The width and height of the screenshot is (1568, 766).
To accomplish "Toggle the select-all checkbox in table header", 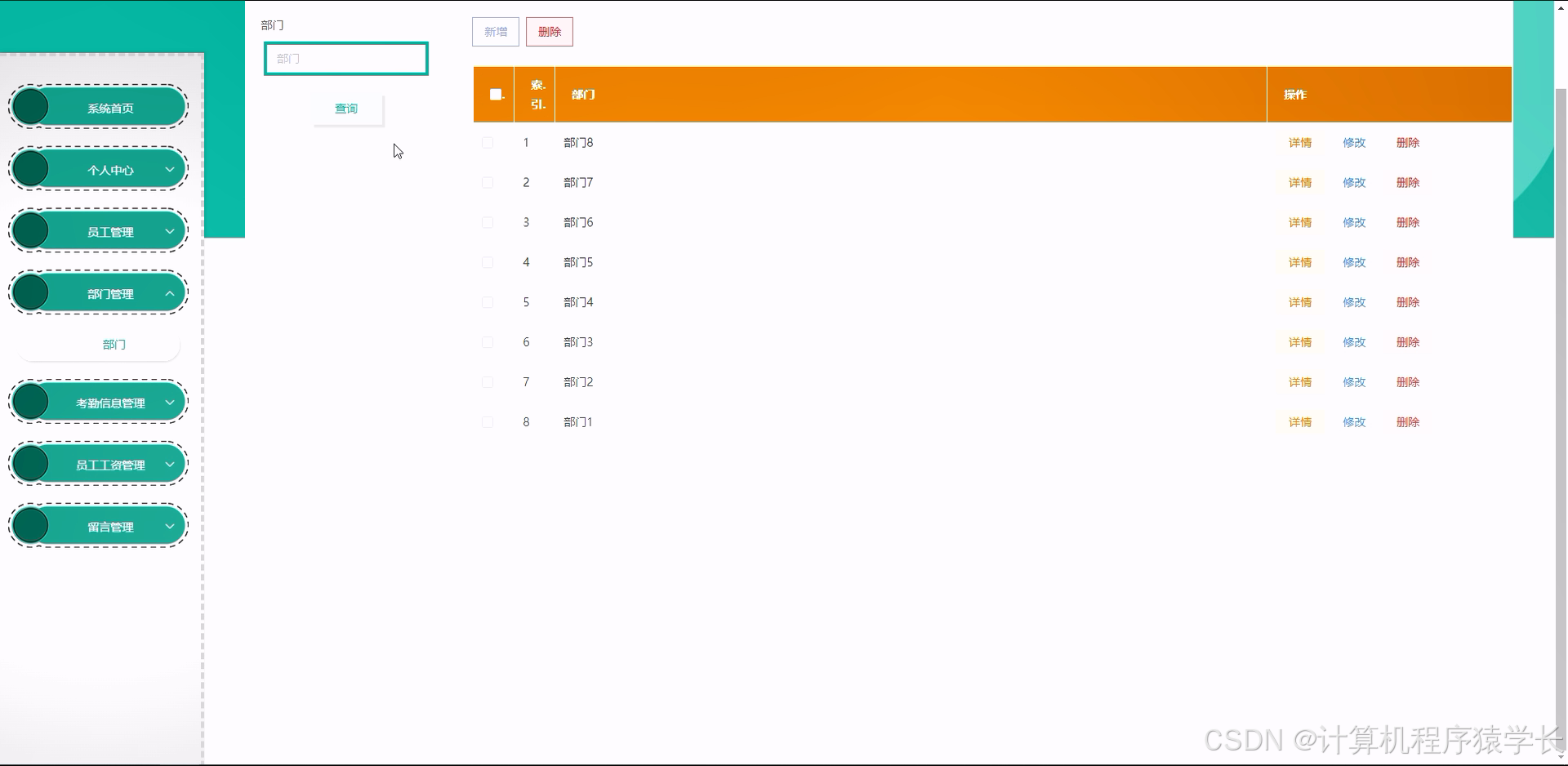I will point(495,95).
